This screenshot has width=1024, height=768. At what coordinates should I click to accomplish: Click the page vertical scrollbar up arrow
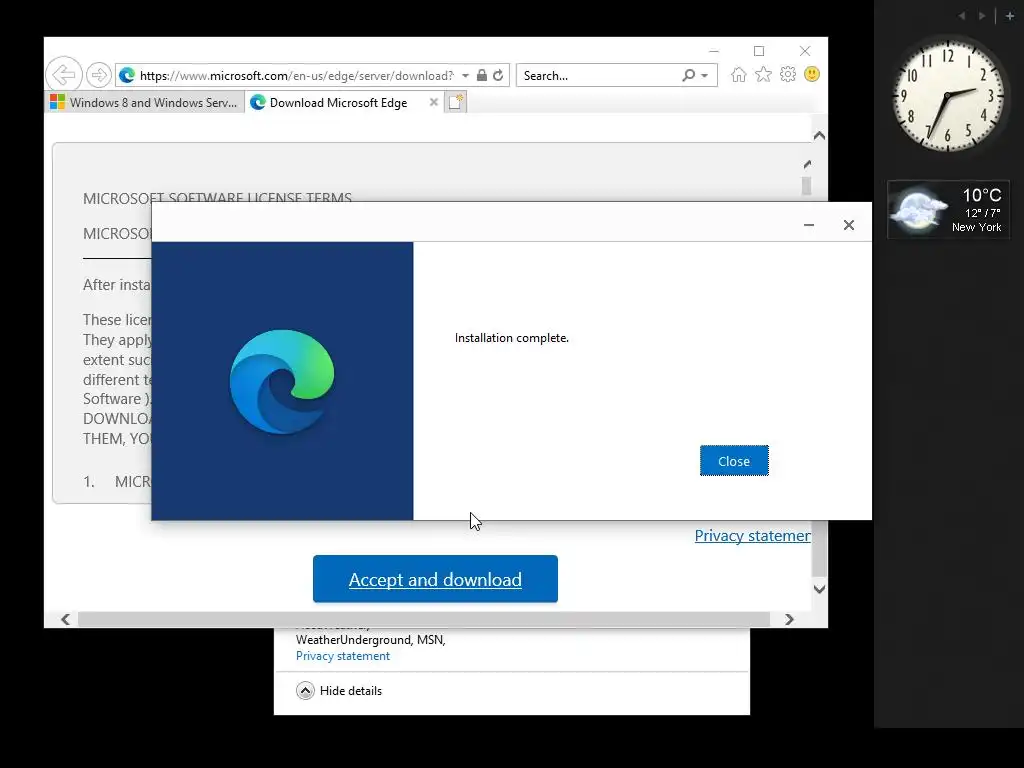pyautogui.click(x=819, y=136)
